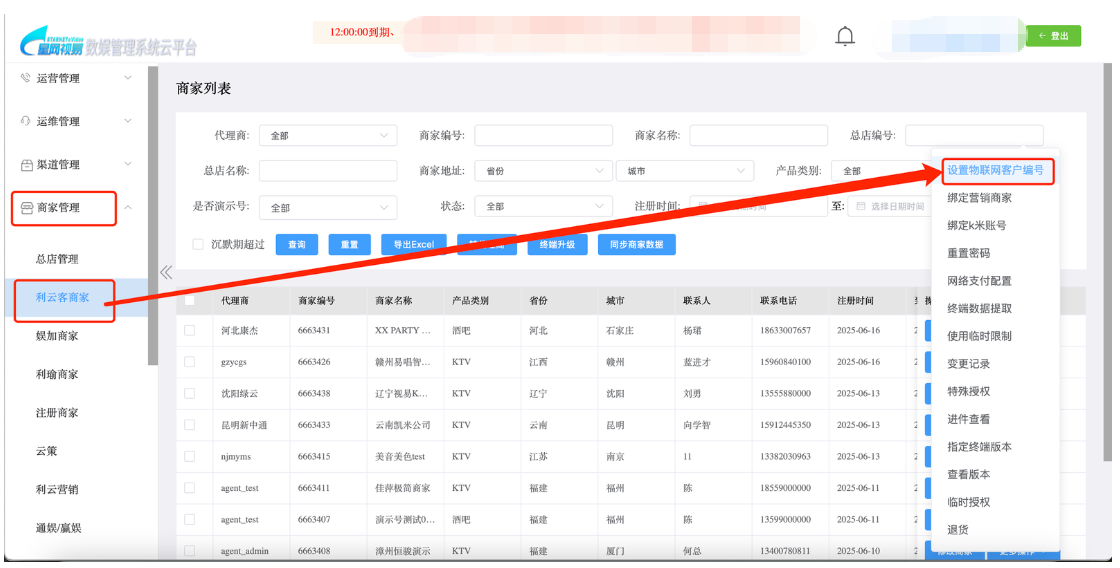Click the green 登出 logout button
The height and width of the screenshot is (568, 1120).
point(1054,36)
